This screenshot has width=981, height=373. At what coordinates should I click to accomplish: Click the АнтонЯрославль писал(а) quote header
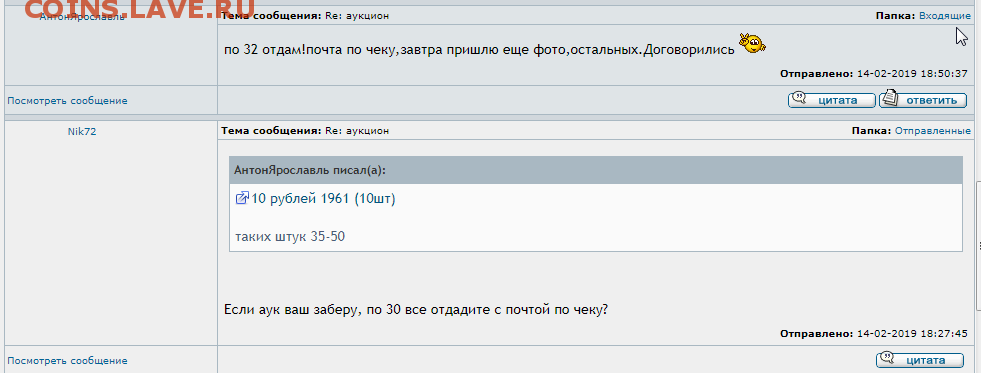click(x=596, y=170)
